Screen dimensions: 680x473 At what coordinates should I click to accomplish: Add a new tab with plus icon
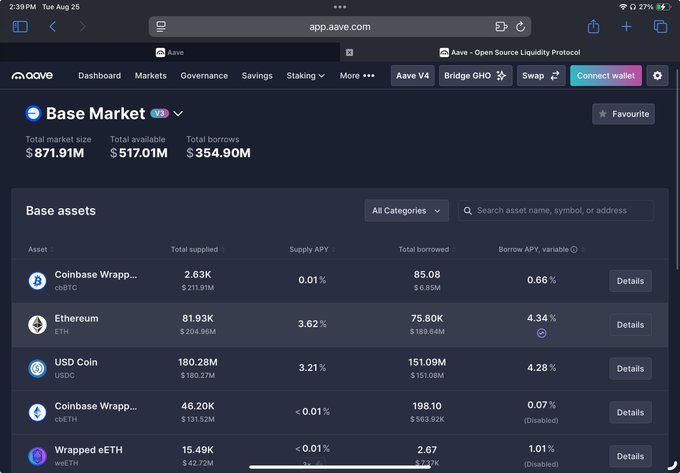click(626, 27)
